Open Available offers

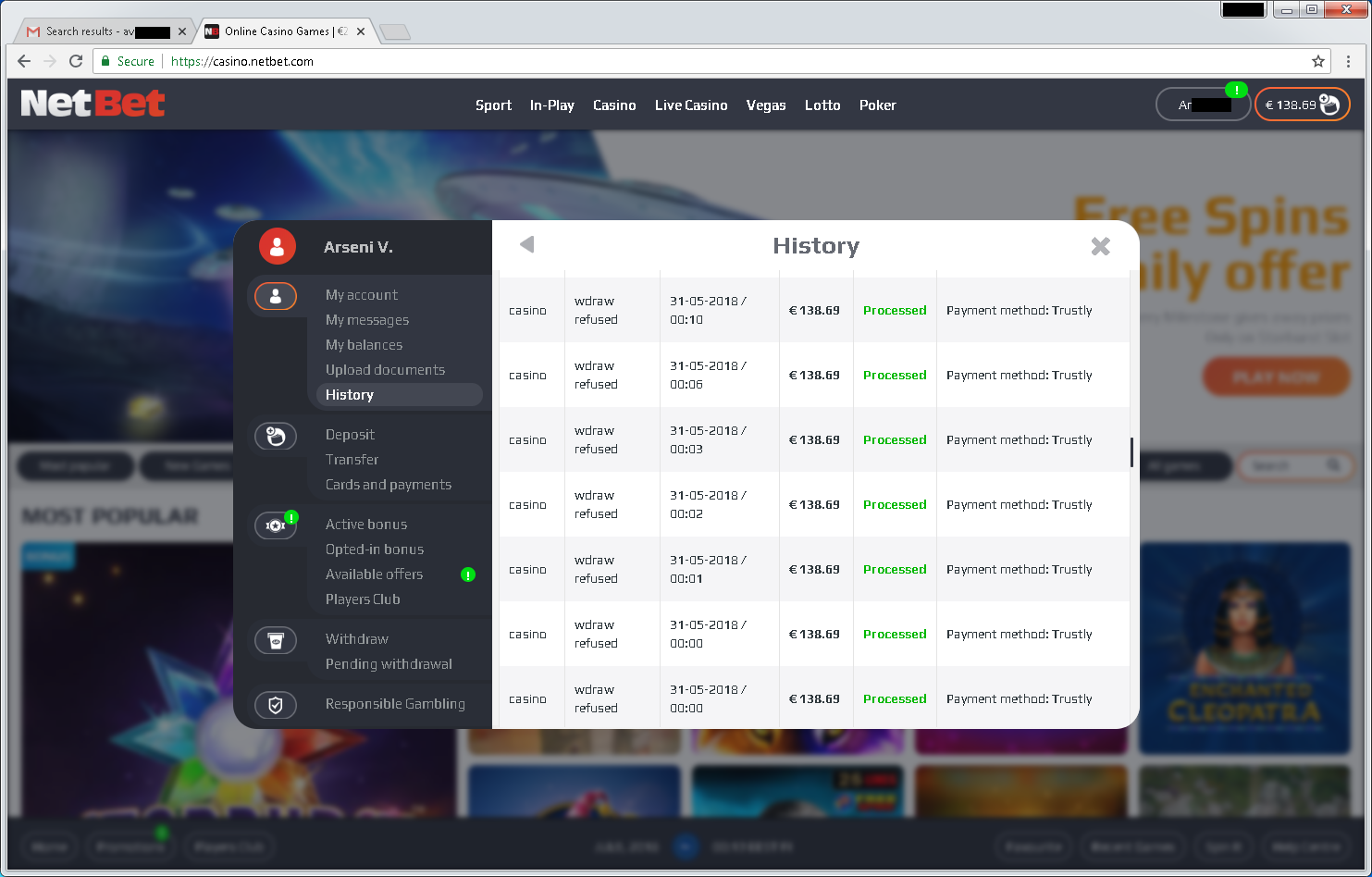[374, 574]
